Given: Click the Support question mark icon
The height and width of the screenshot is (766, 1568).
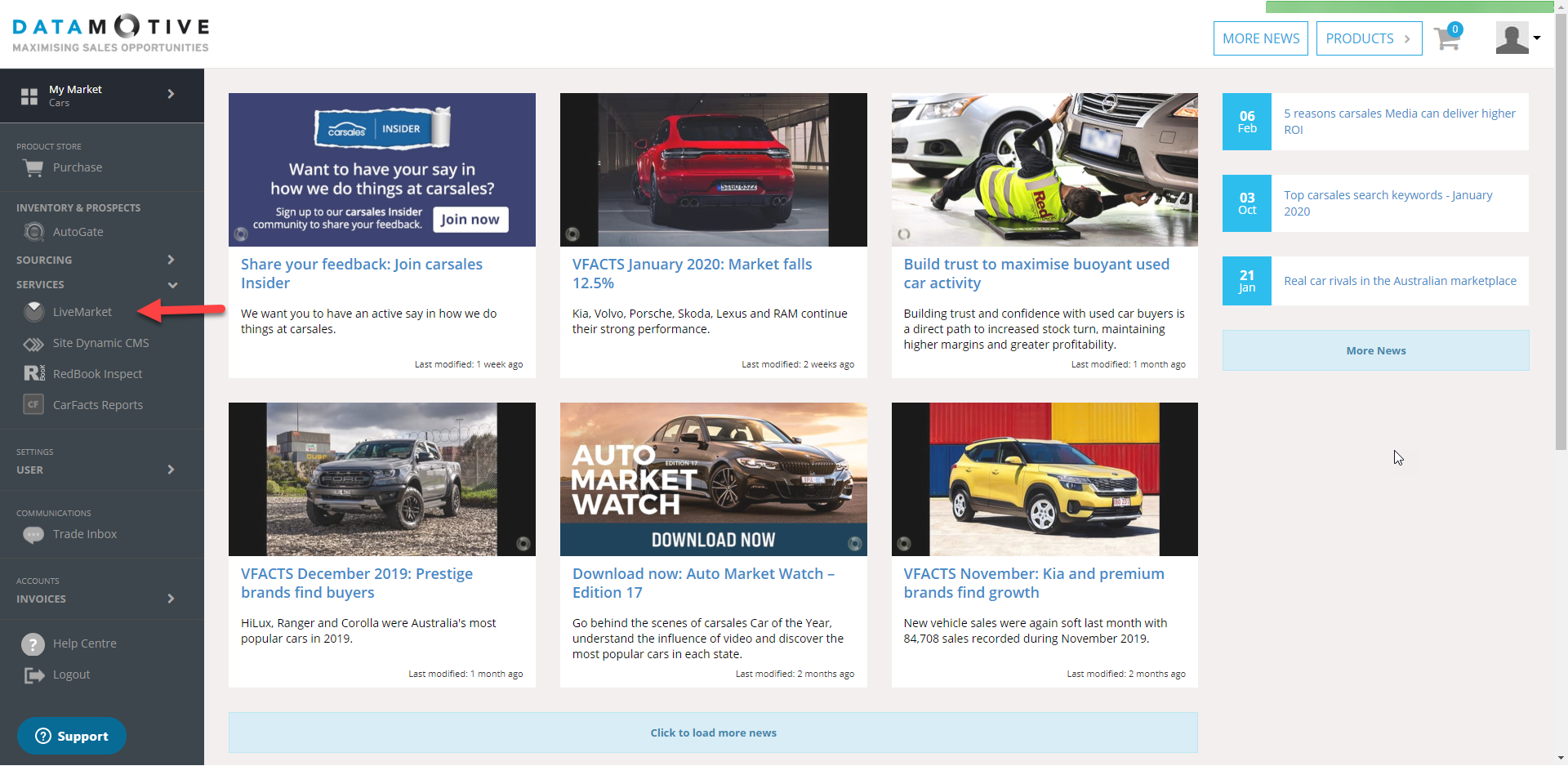Looking at the screenshot, I should pyautogui.click(x=43, y=736).
